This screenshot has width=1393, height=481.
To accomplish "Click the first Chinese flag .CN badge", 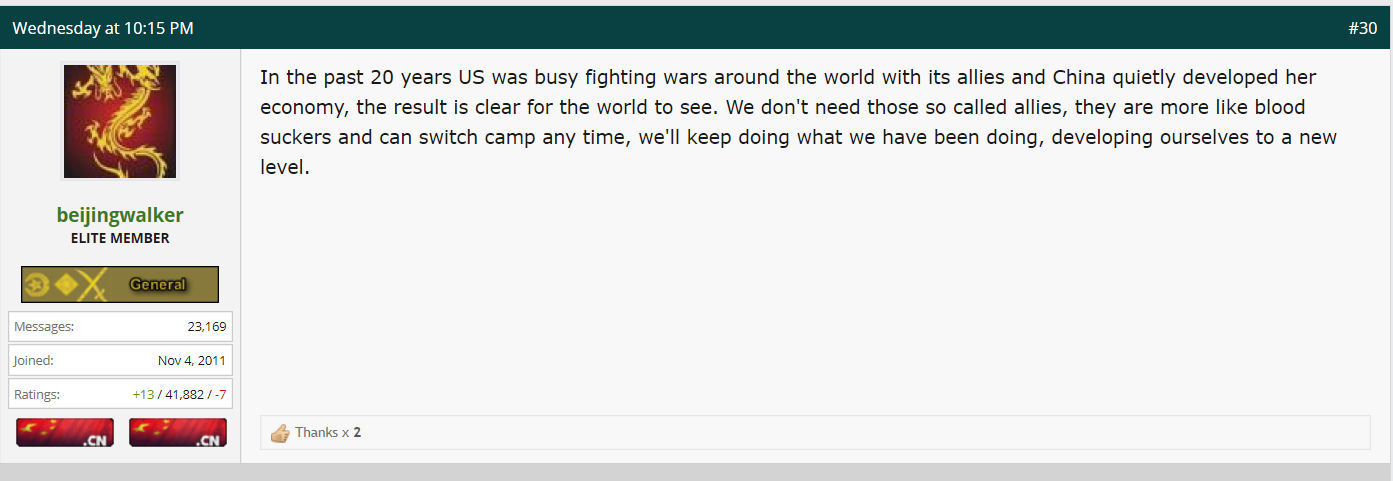I will click(x=65, y=432).
